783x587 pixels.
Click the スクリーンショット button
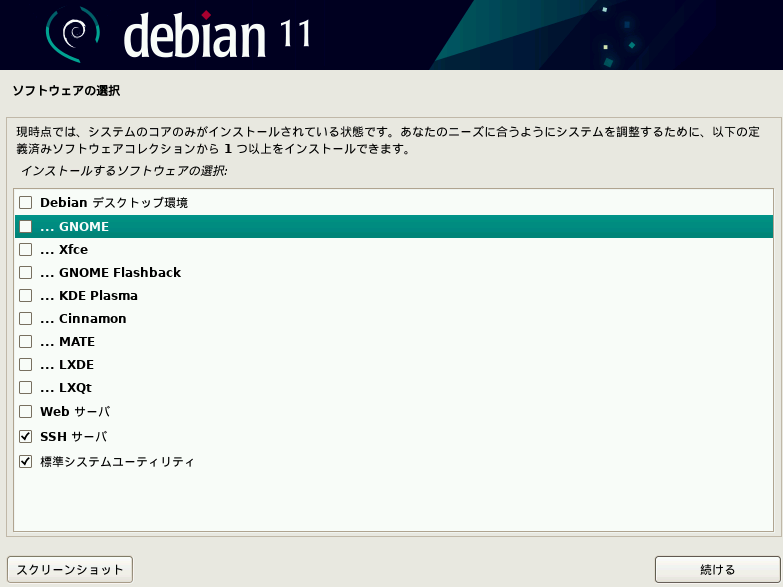70,570
